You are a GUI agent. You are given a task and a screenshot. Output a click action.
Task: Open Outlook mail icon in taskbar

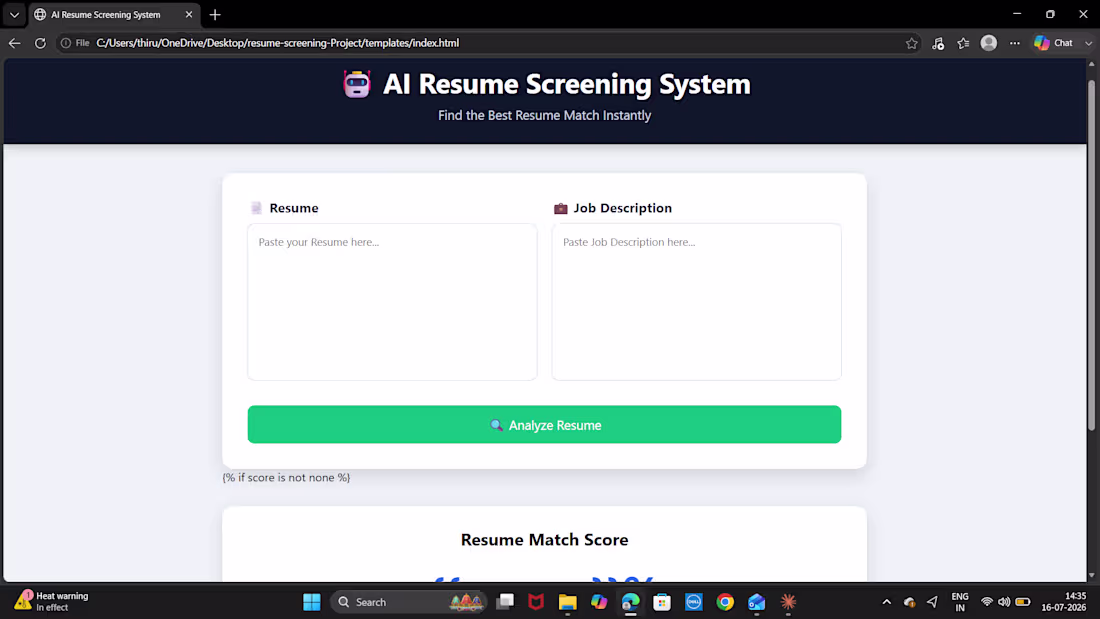(756, 602)
